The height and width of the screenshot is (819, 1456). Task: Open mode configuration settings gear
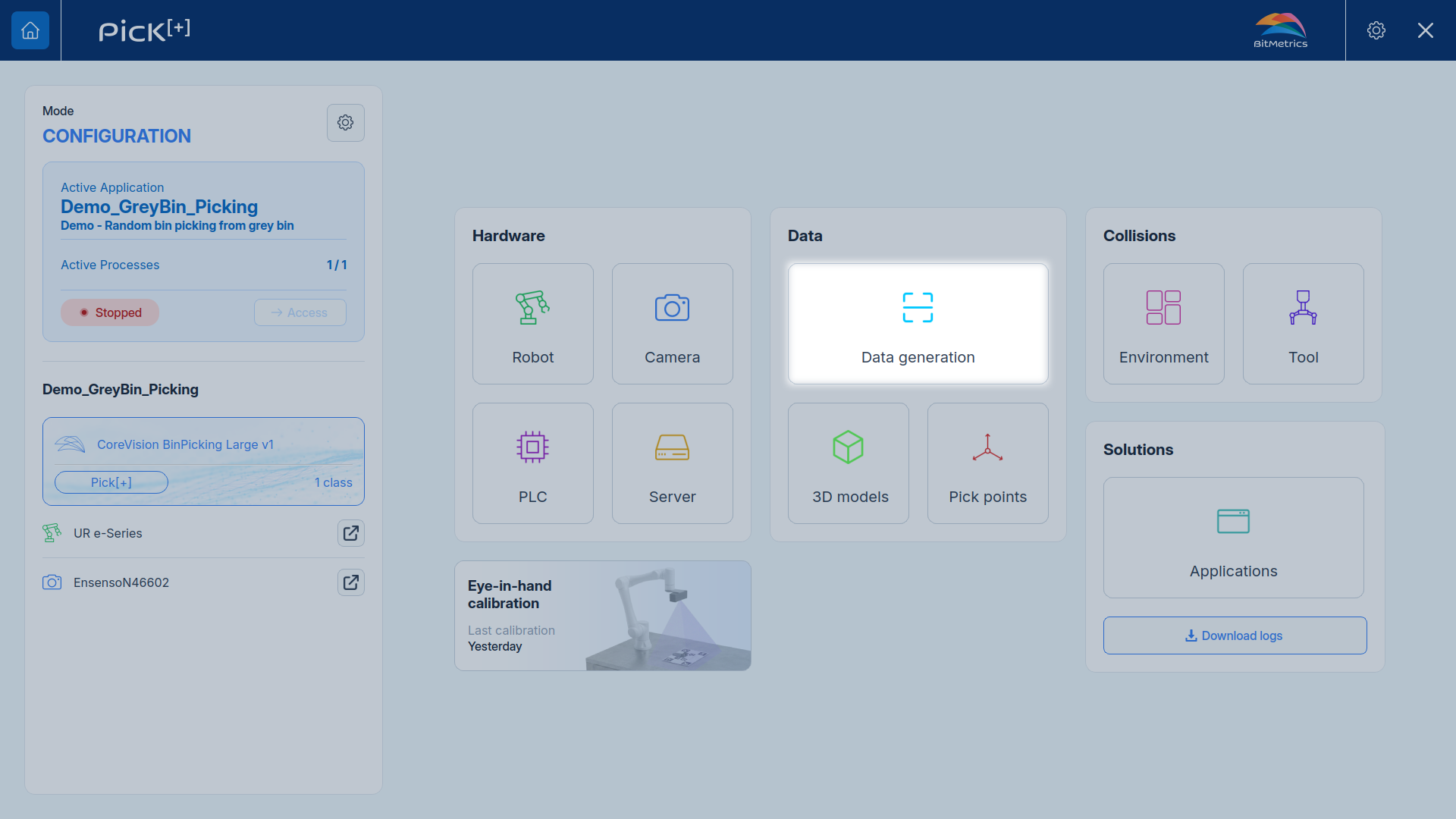tap(346, 123)
